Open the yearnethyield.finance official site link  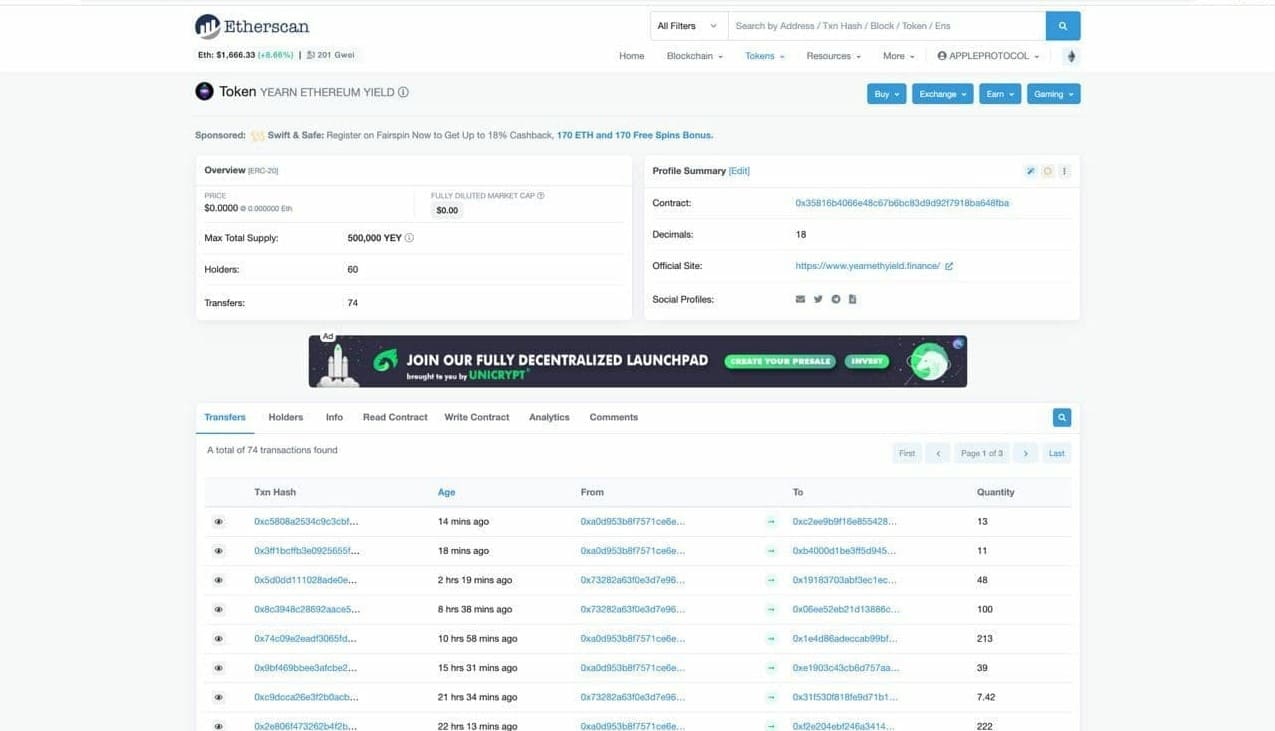coord(868,266)
